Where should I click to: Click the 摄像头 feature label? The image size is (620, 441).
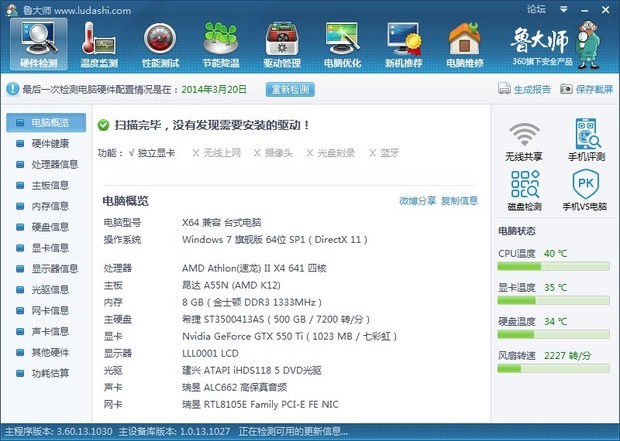pos(279,153)
